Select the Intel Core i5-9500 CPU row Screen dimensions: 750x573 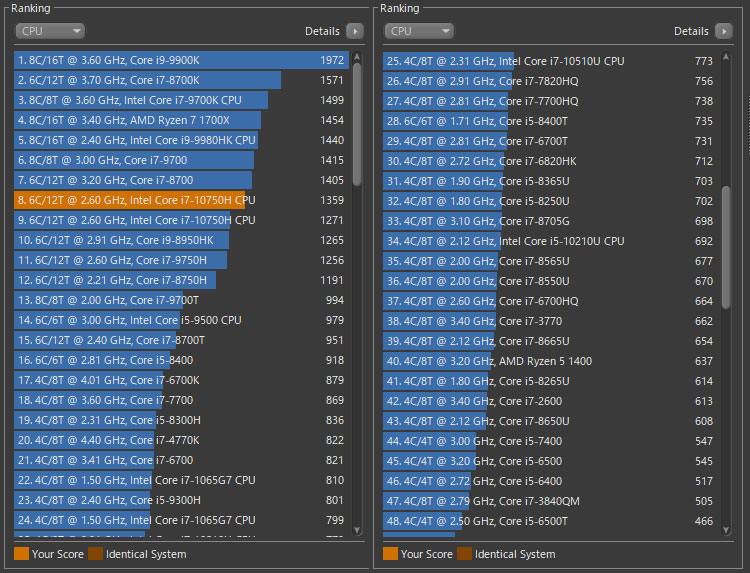[x=182, y=320]
